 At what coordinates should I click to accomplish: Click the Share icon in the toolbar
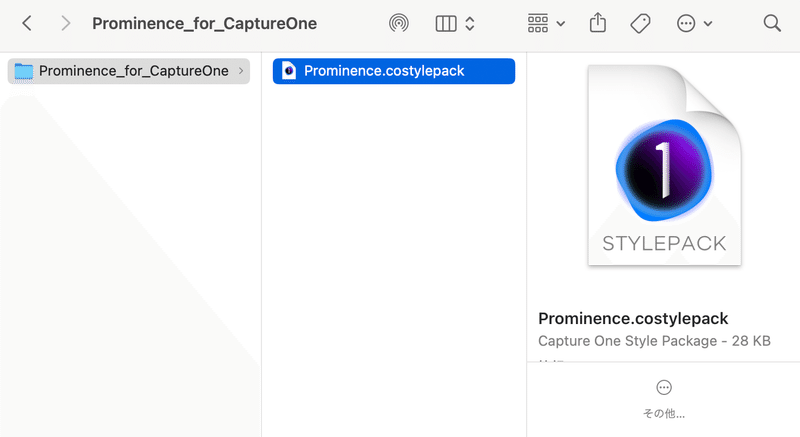click(x=598, y=23)
